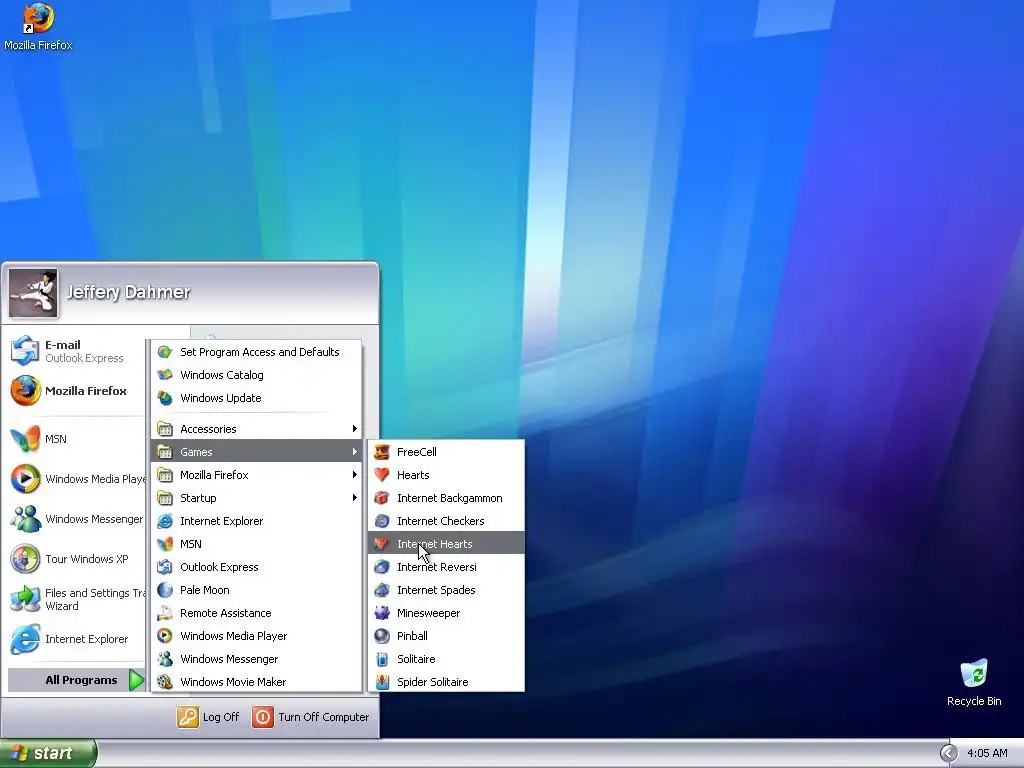Click the Windows Movie Maker reel icon
This screenshot has height=768, width=1024.
tap(165, 682)
